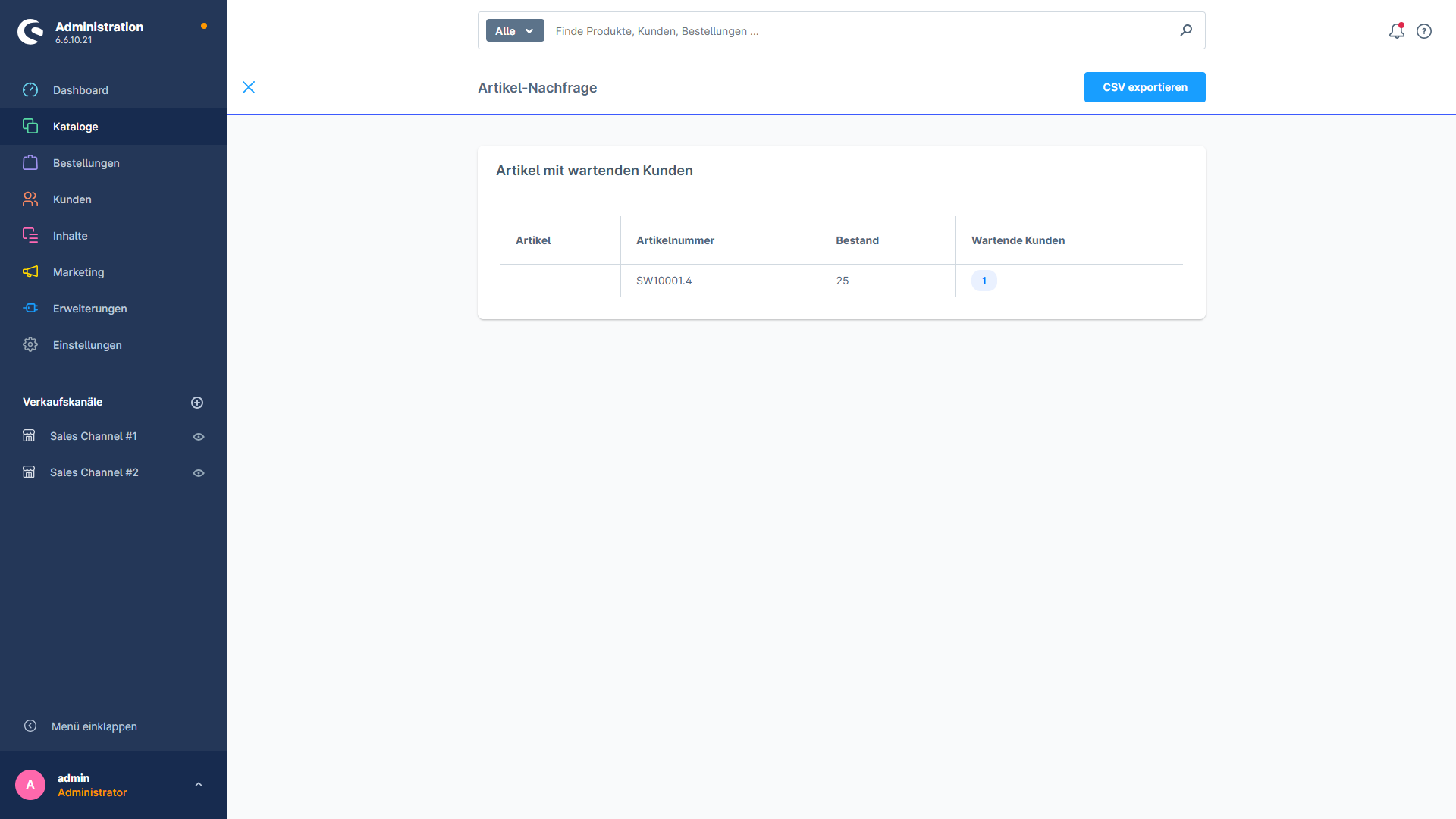Click the Inhalte layout icon

click(x=30, y=235)
